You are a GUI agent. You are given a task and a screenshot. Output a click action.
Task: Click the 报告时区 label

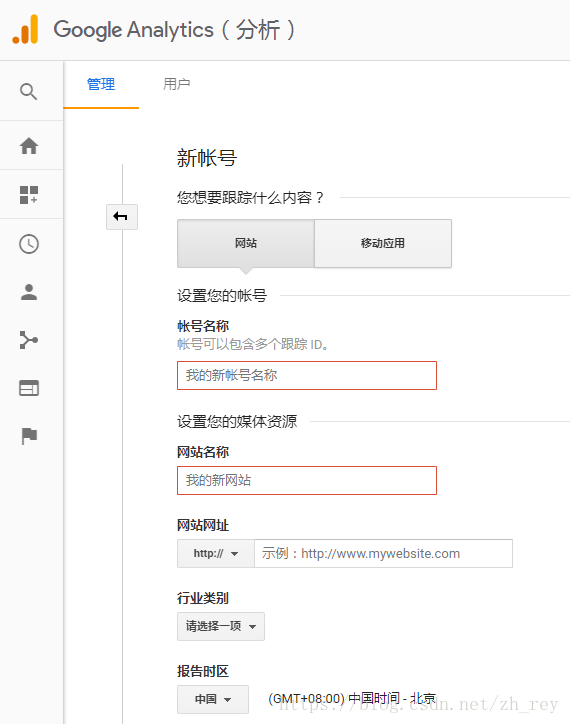coord(203,671)
